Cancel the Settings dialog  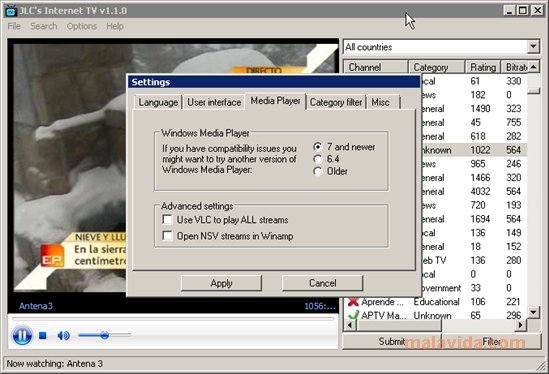coord(322,283)
